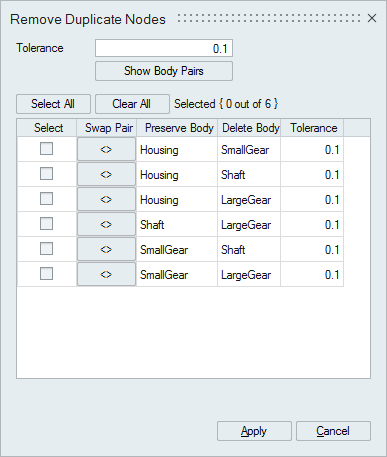This screenshot has width=387, height=457.
Task: Tick checkbox for Housing–Shaft row
Action: point(46,174)
